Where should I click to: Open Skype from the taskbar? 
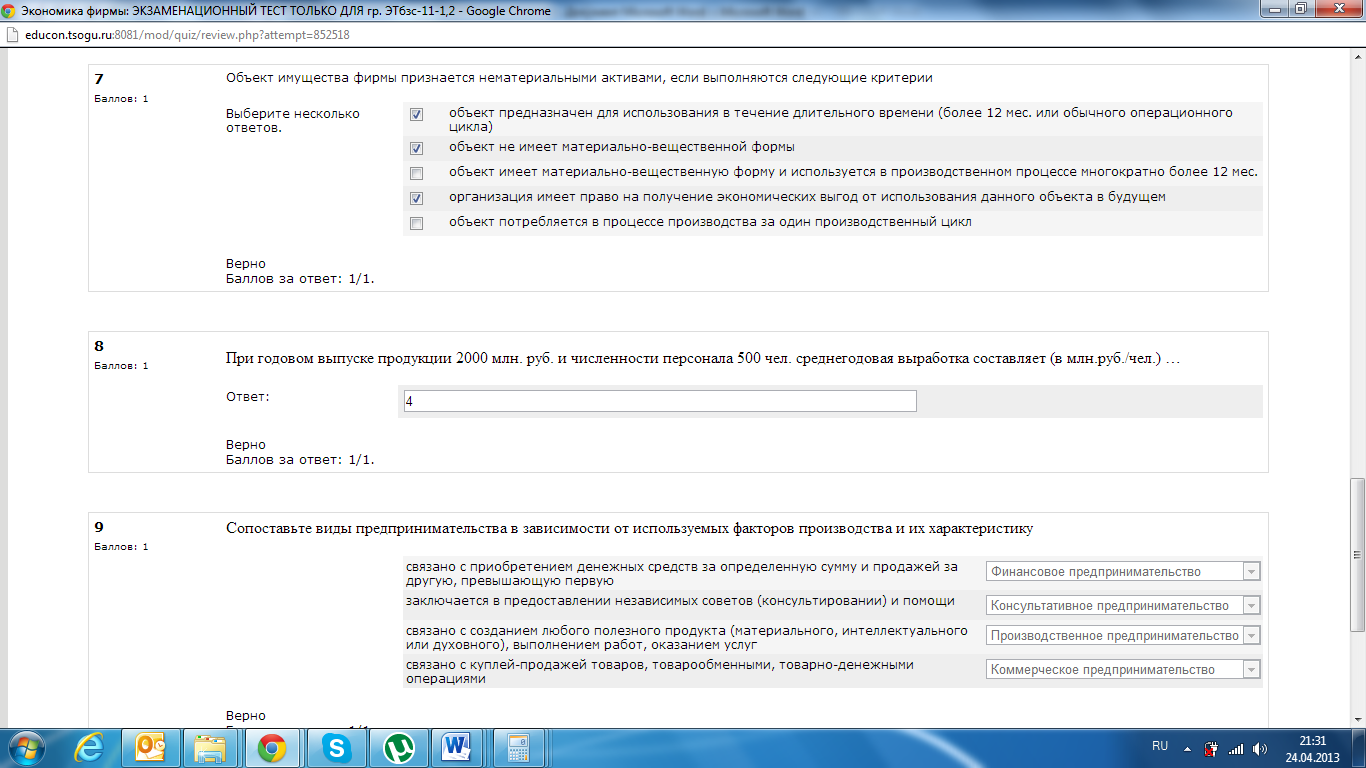(x=336, y=748)
